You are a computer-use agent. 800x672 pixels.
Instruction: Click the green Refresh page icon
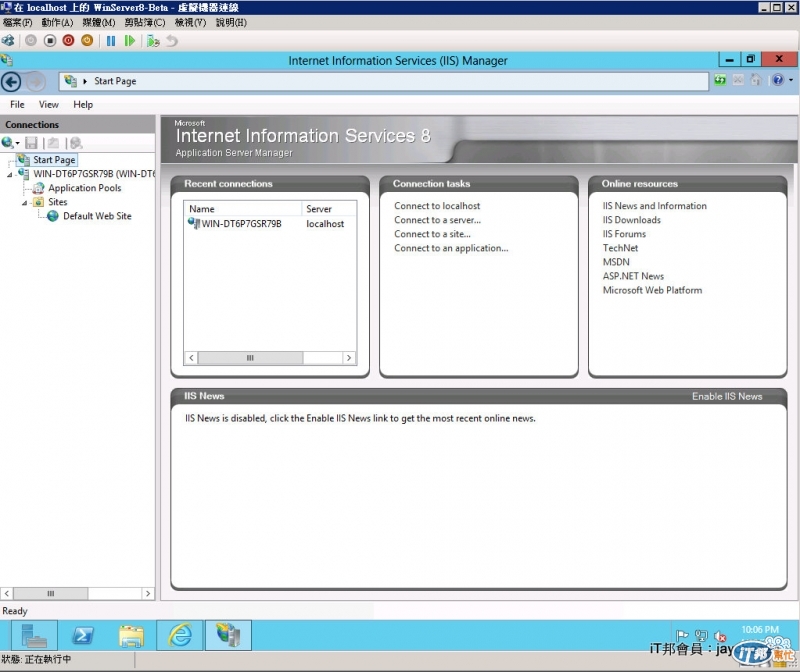coord(720,80)
